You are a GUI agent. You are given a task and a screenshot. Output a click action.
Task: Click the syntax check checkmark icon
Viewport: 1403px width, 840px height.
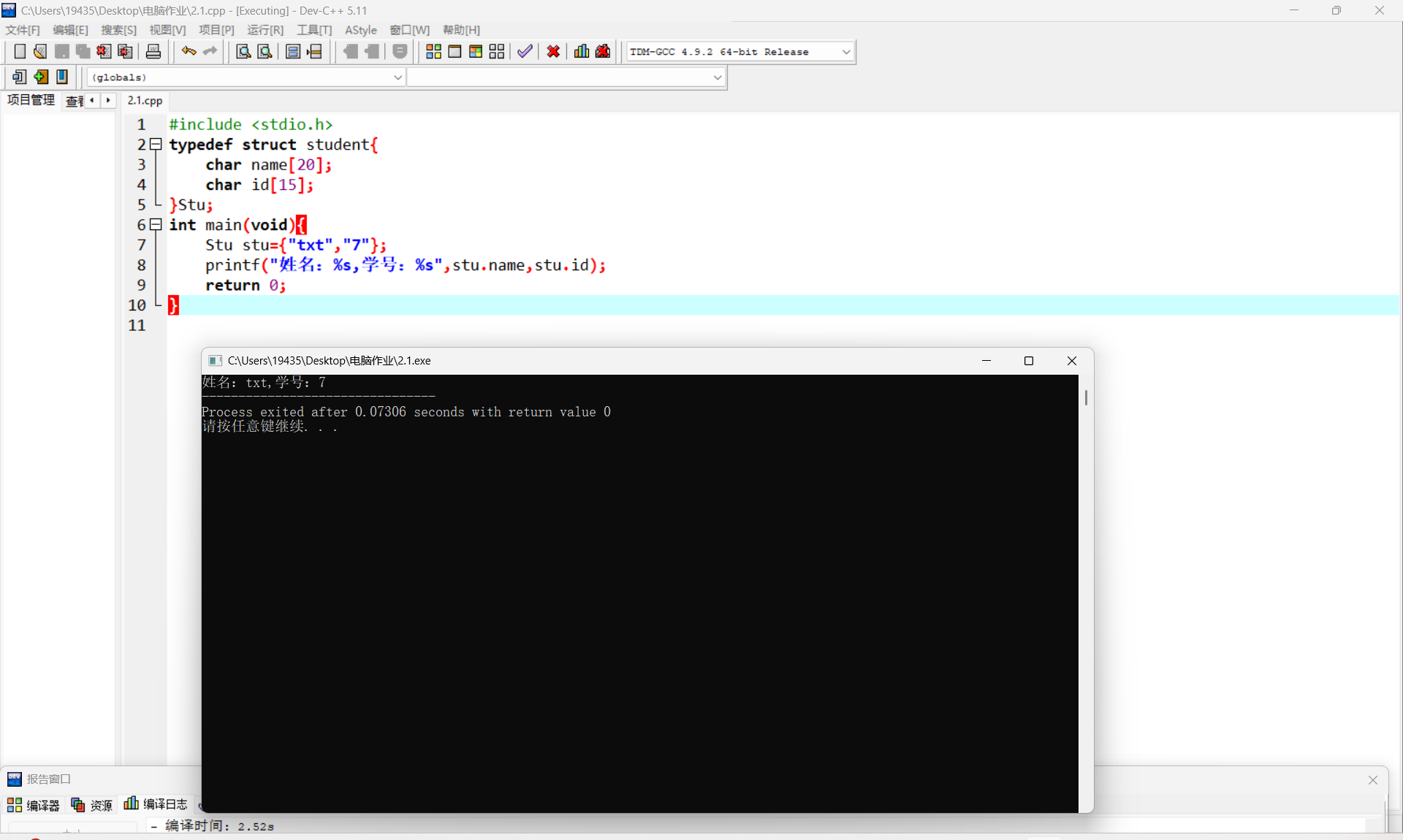[x=525, y=51]
